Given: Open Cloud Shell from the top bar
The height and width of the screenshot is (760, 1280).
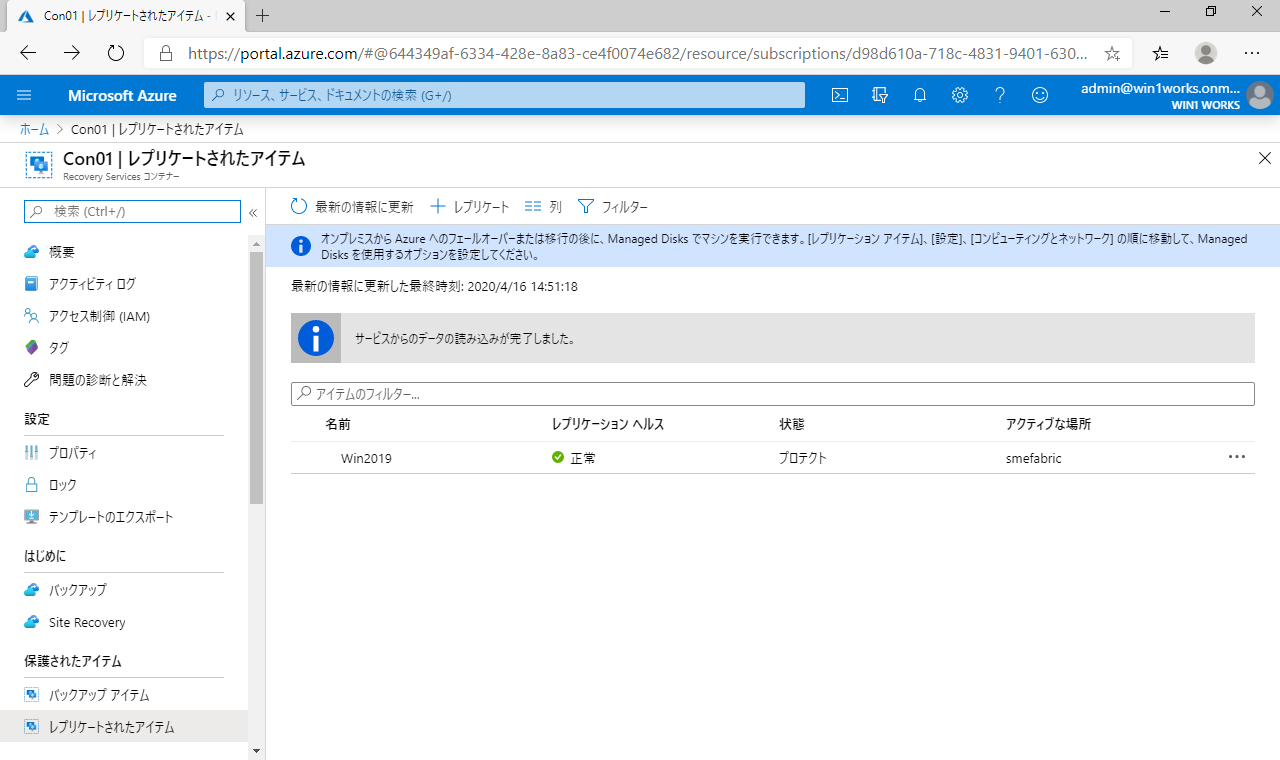Looking at the screenshot, I should (x=840, y=95).
